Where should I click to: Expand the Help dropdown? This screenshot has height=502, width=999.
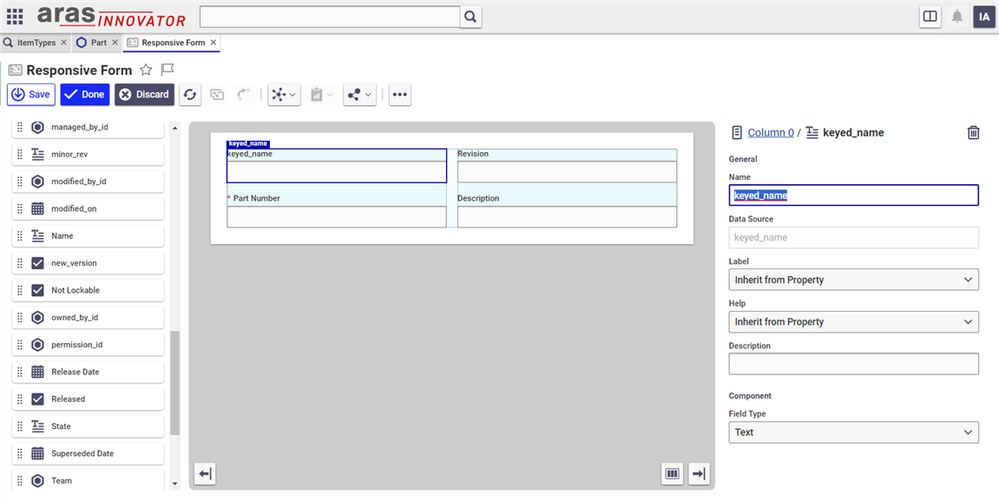click(x=853, y=322)
